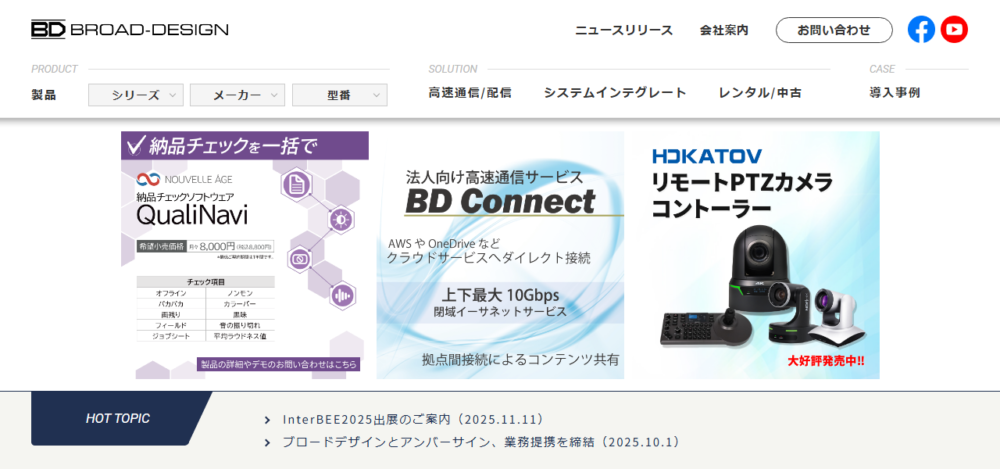
Task: Open the YouTube channel icon
Action: 954,29
